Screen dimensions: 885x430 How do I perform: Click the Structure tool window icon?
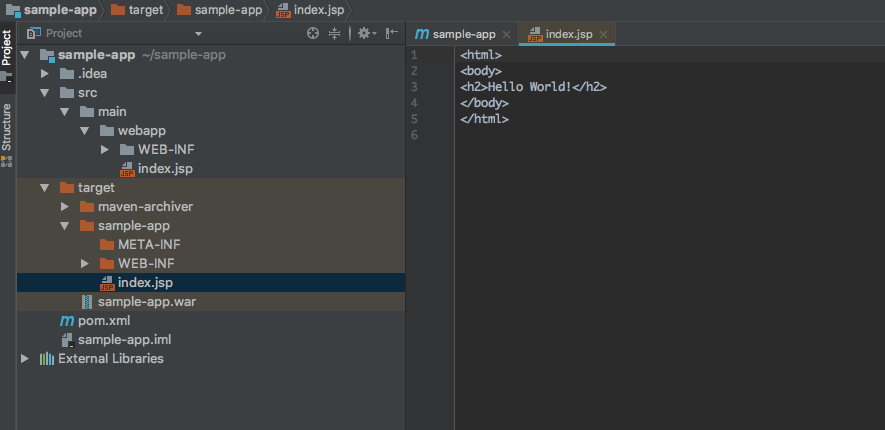pyautogui.click(x=6, y=162)
